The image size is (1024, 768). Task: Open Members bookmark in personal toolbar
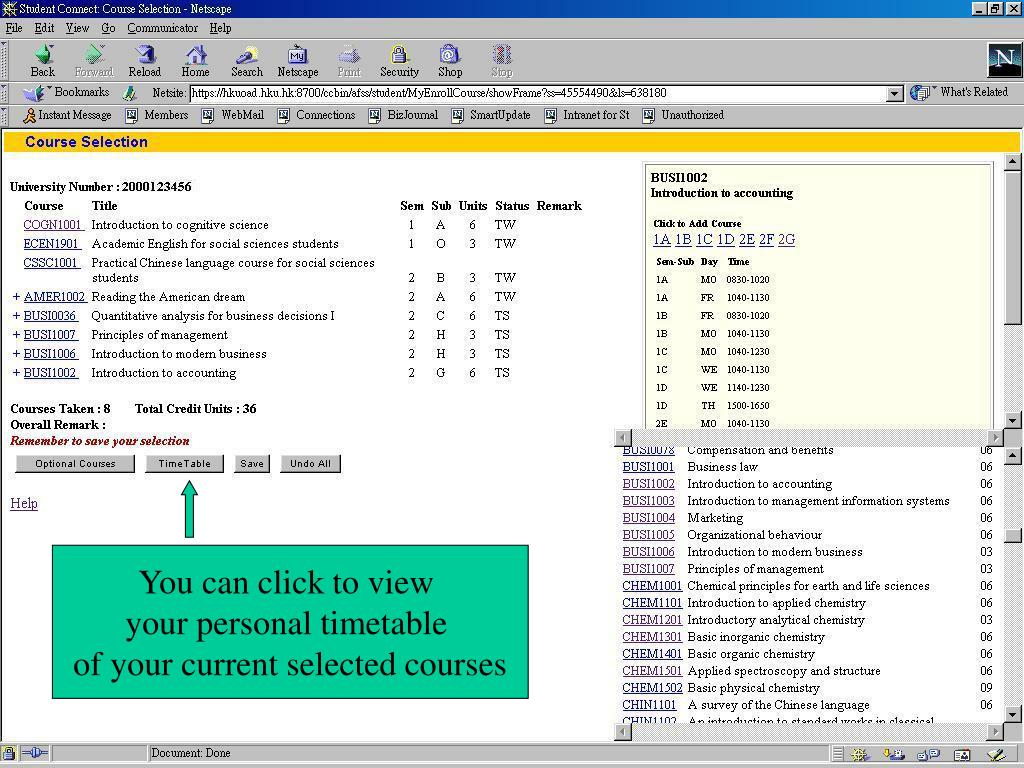[157, 115]
